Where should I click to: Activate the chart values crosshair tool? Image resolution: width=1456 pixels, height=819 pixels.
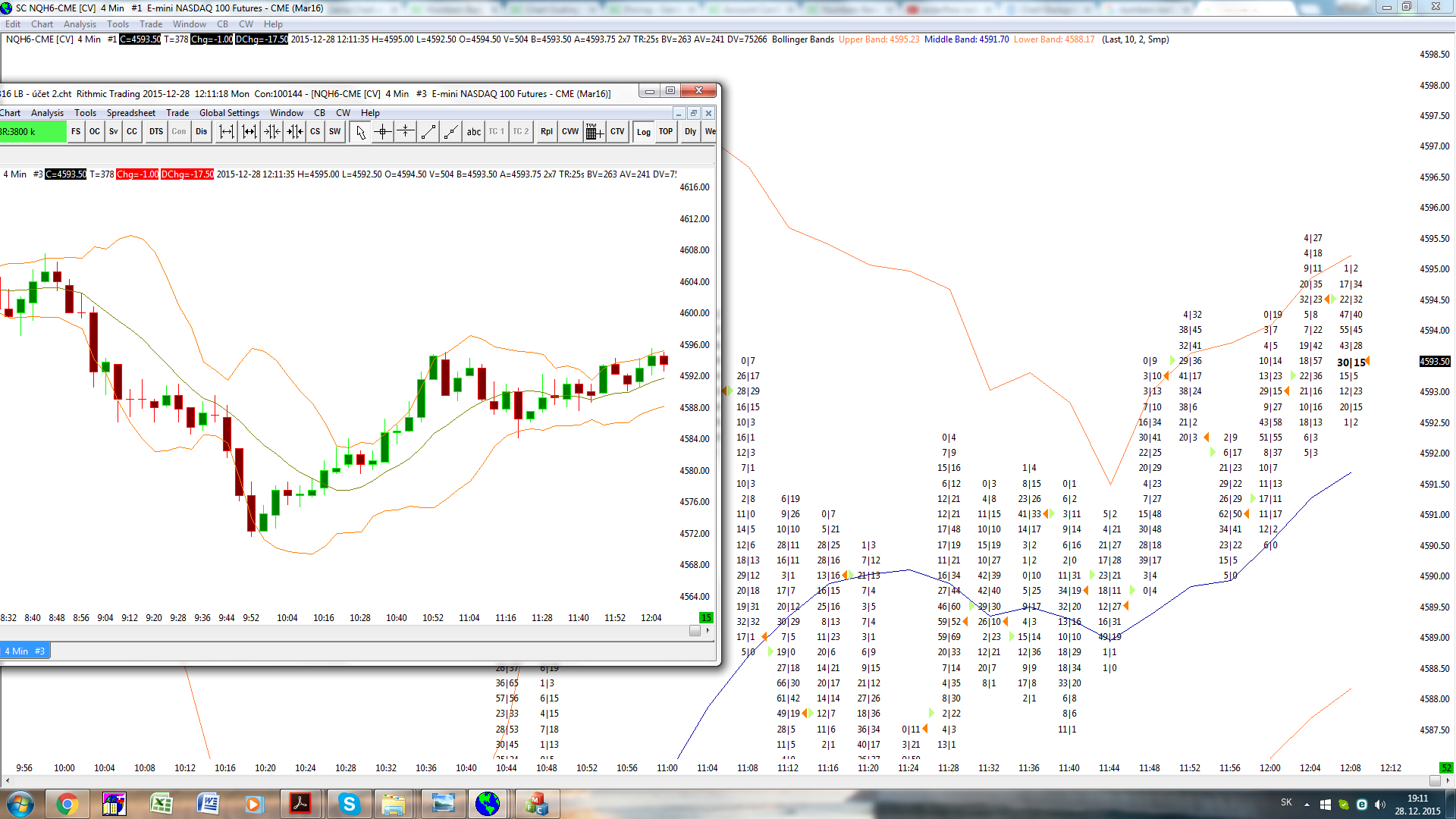(383, 132)
